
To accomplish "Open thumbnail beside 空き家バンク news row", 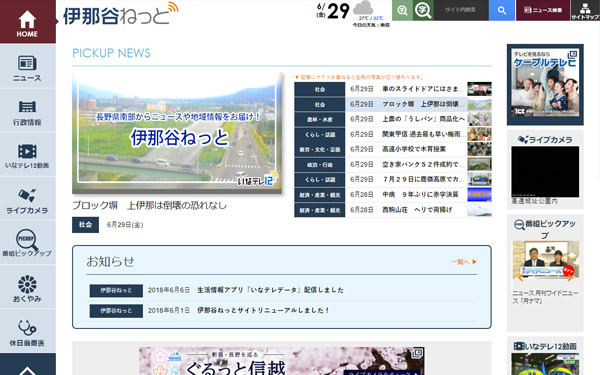I will pyautogui.click(x=479, y=165).
